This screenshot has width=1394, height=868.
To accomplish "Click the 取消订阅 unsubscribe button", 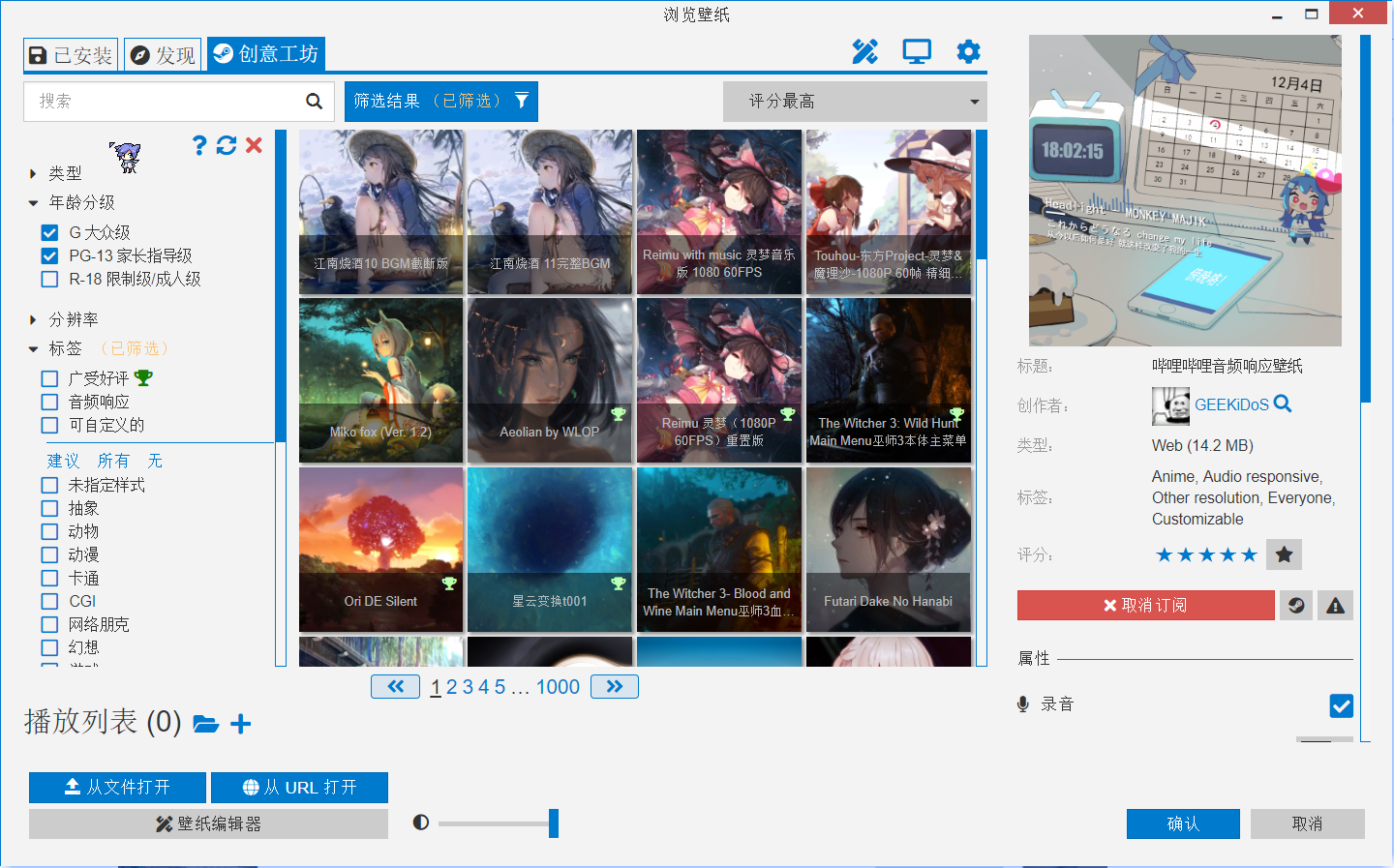I will pyautogui.click(x=1145, y=605).
